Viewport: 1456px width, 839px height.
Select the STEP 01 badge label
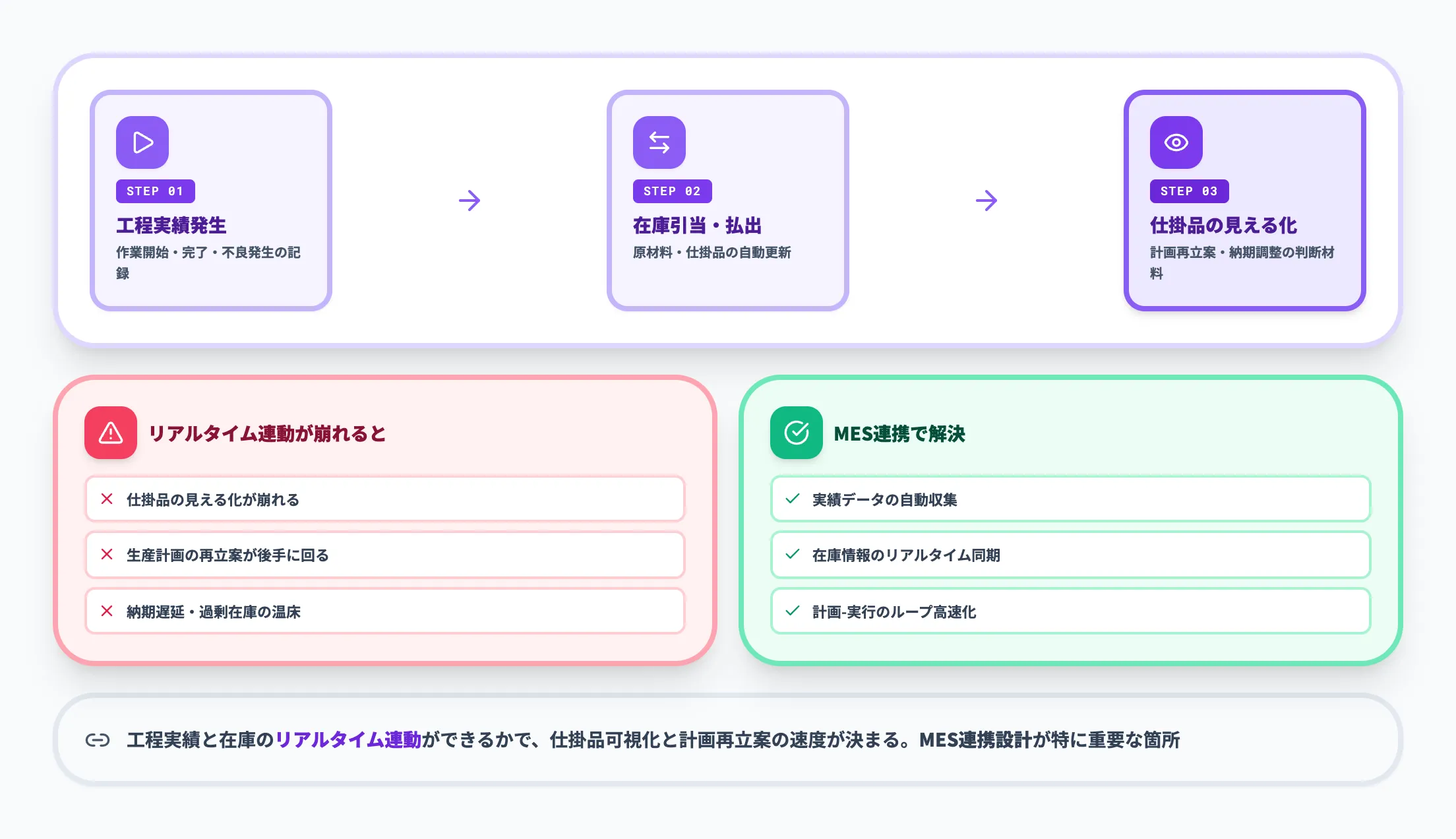[154, 191]
